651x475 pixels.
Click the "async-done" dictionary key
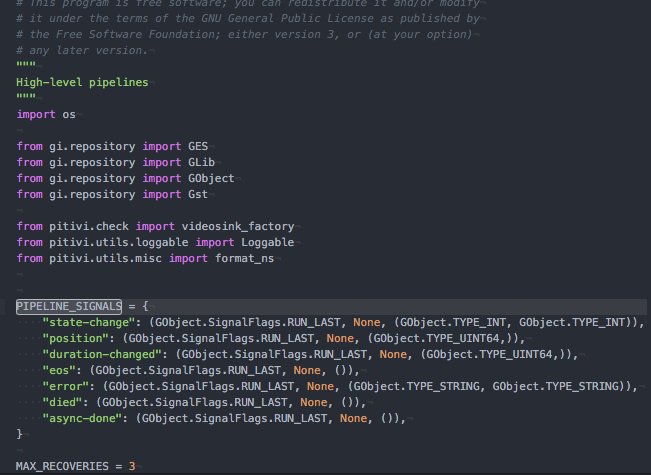click(82, 419)
